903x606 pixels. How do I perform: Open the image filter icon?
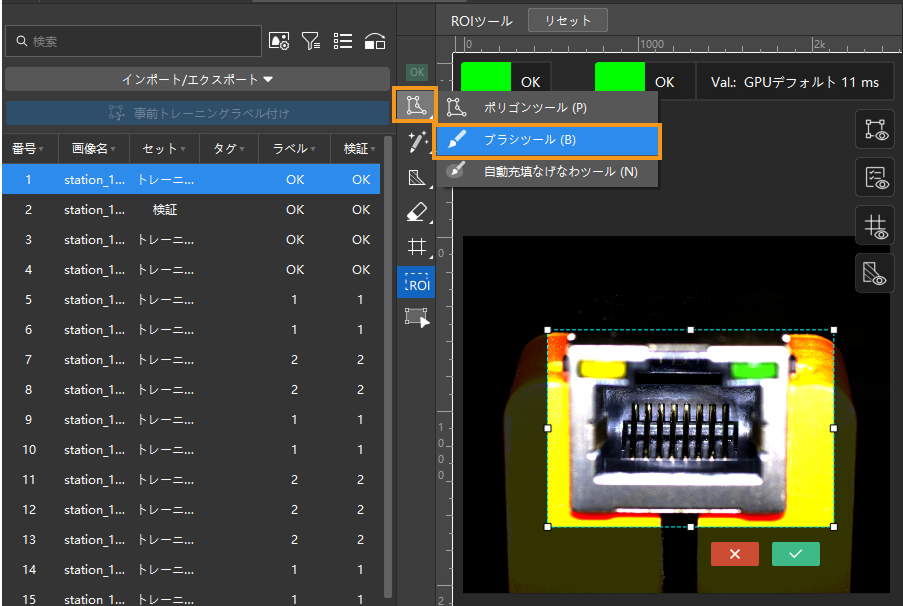[x=311, y=41]
